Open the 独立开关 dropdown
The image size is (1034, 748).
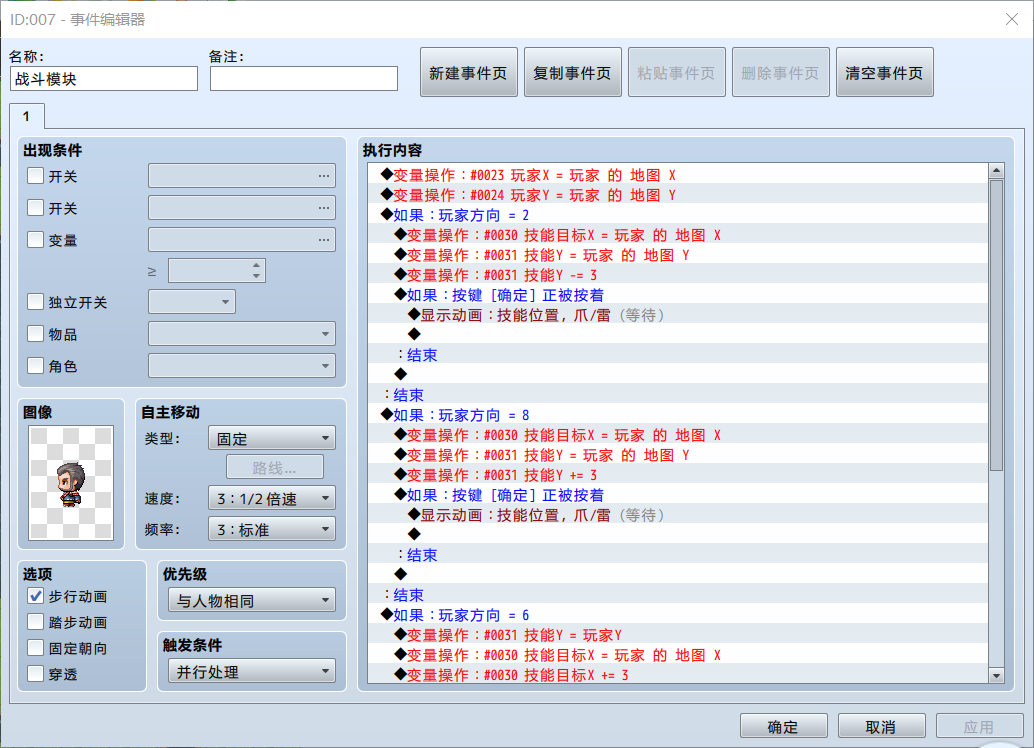192,302
